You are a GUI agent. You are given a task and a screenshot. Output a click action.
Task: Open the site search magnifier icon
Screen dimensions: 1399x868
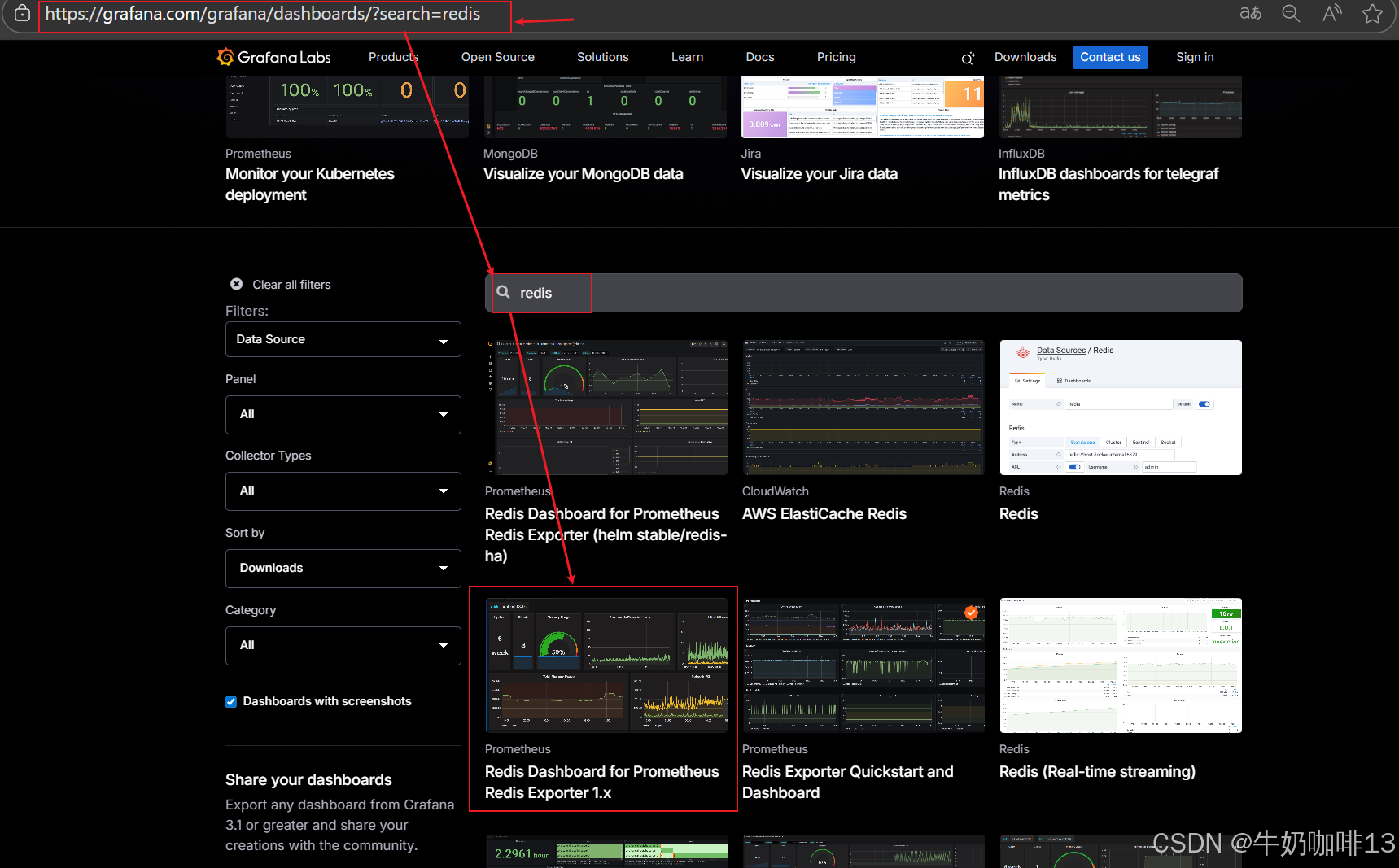(968, 58)
